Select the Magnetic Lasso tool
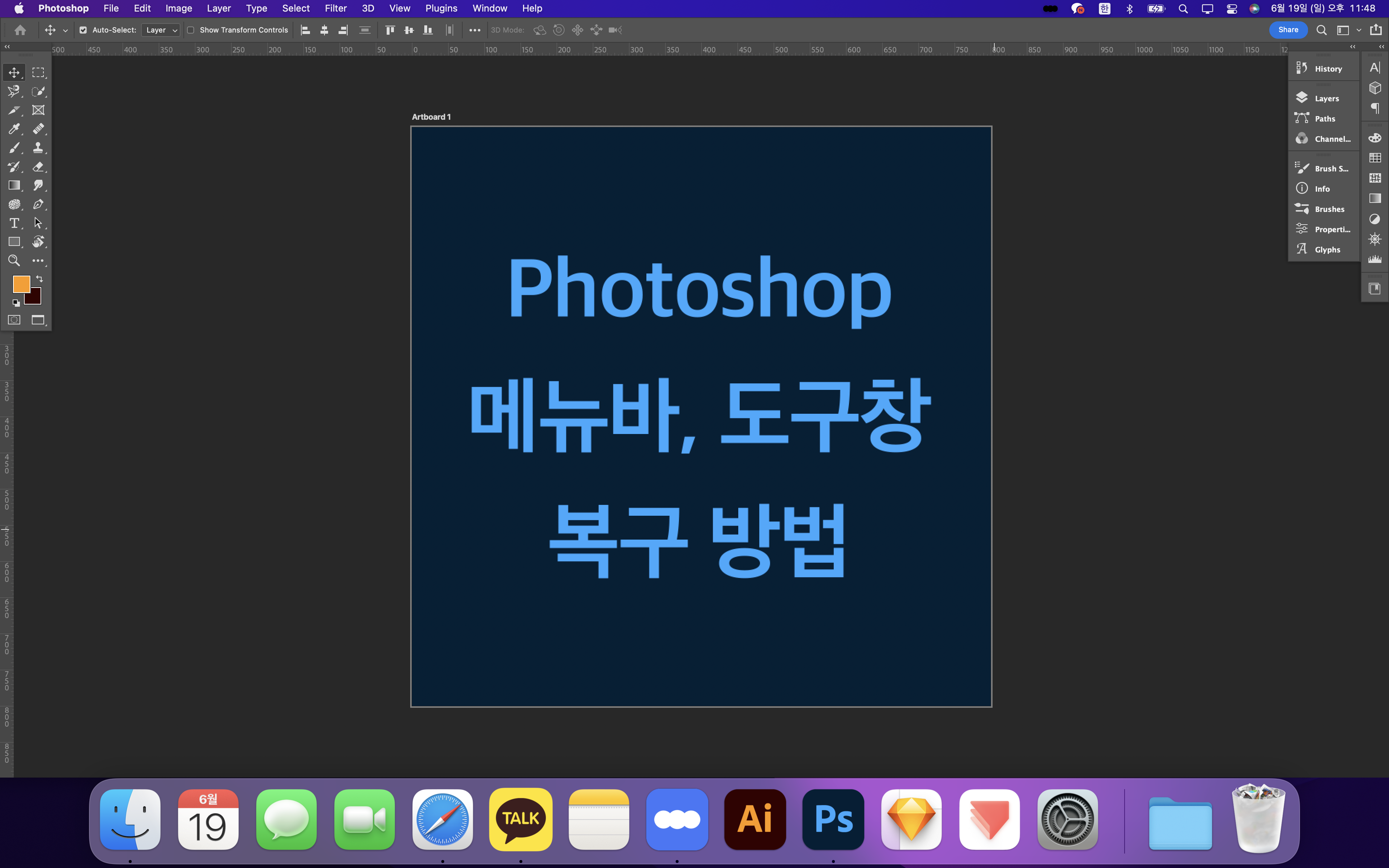This screenshot has height=868, width=1389. pyautogui.click(x=14, y=91)
